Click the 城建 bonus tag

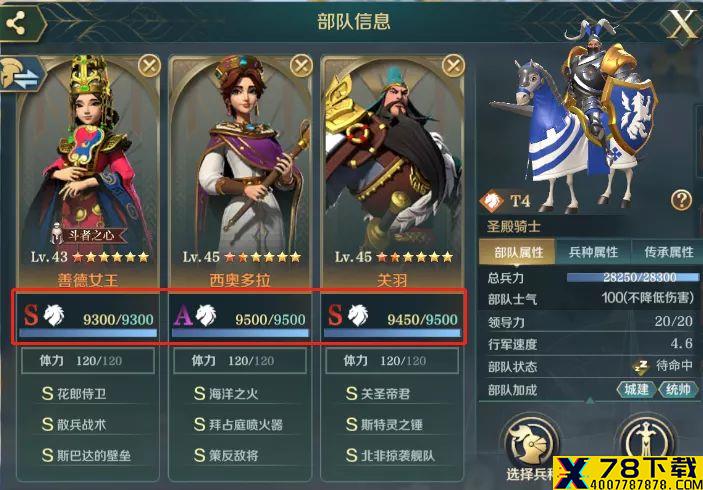[x=637, y=390]
